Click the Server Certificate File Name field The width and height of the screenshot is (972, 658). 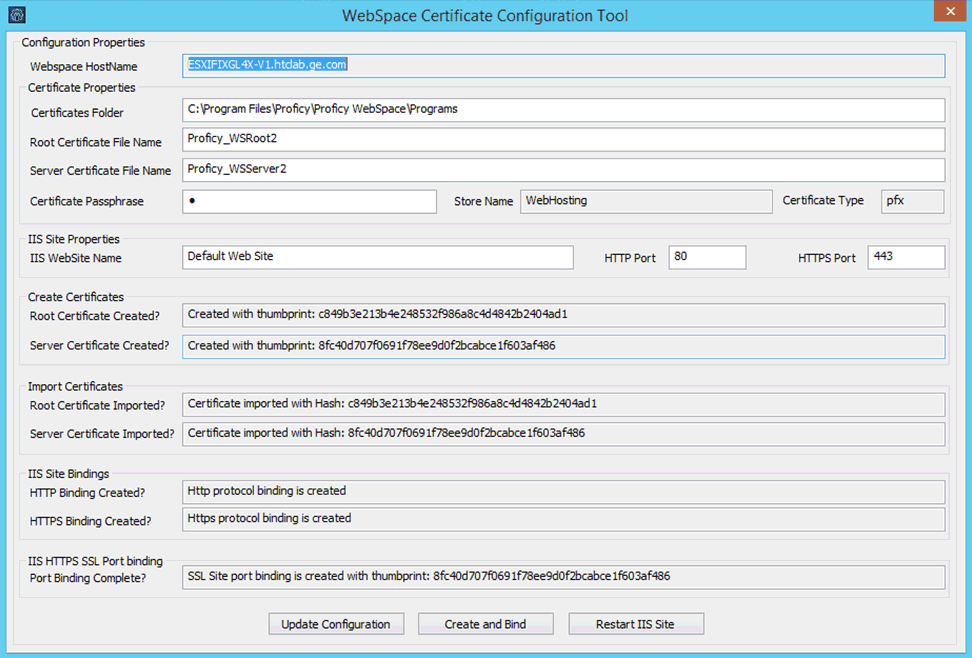563,170
